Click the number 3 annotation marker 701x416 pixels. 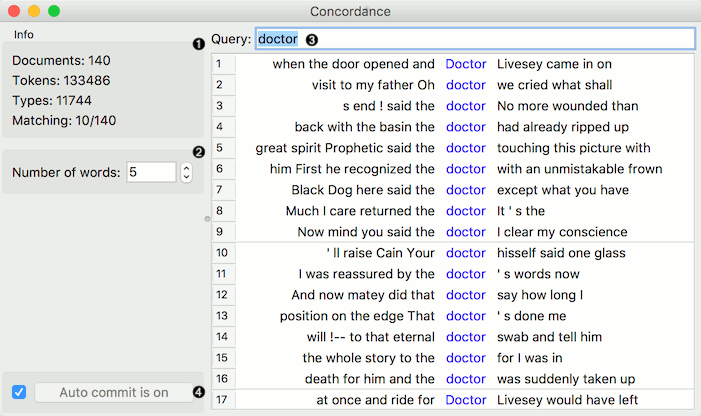[311, 40]
